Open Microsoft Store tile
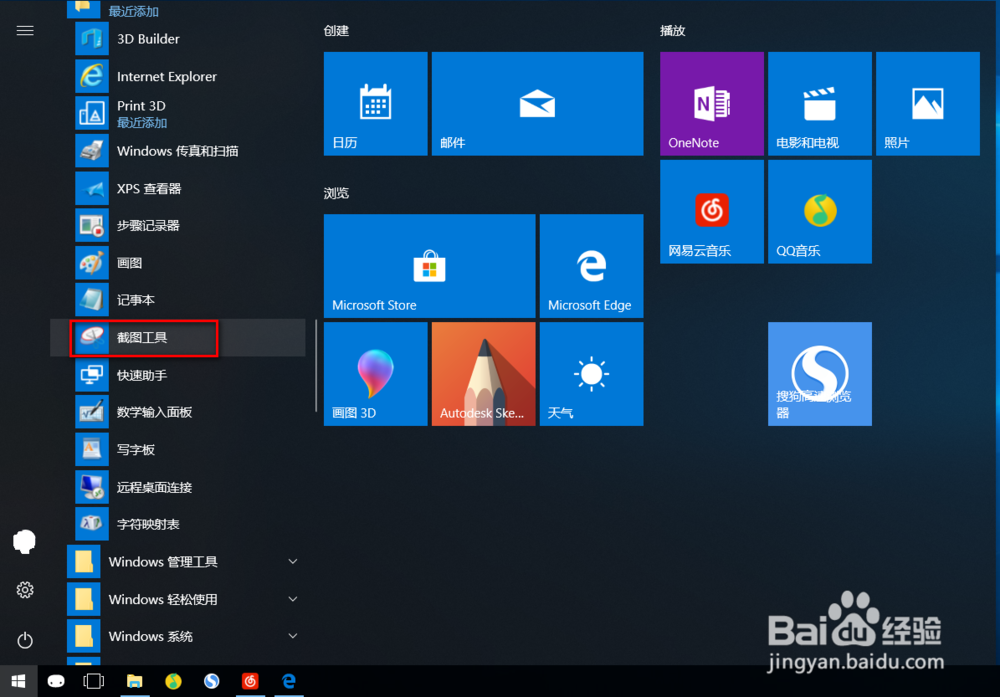Viewport: 1000px width, 697px height. coord(430,266)
